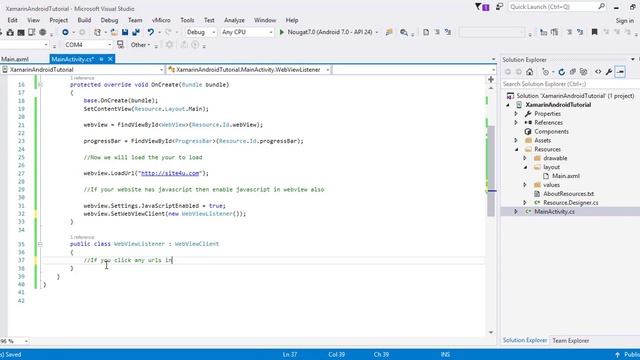Open Properties wrench icon in Solution Explorer
This screenshot has height=360, width=640.
[609, 72]
